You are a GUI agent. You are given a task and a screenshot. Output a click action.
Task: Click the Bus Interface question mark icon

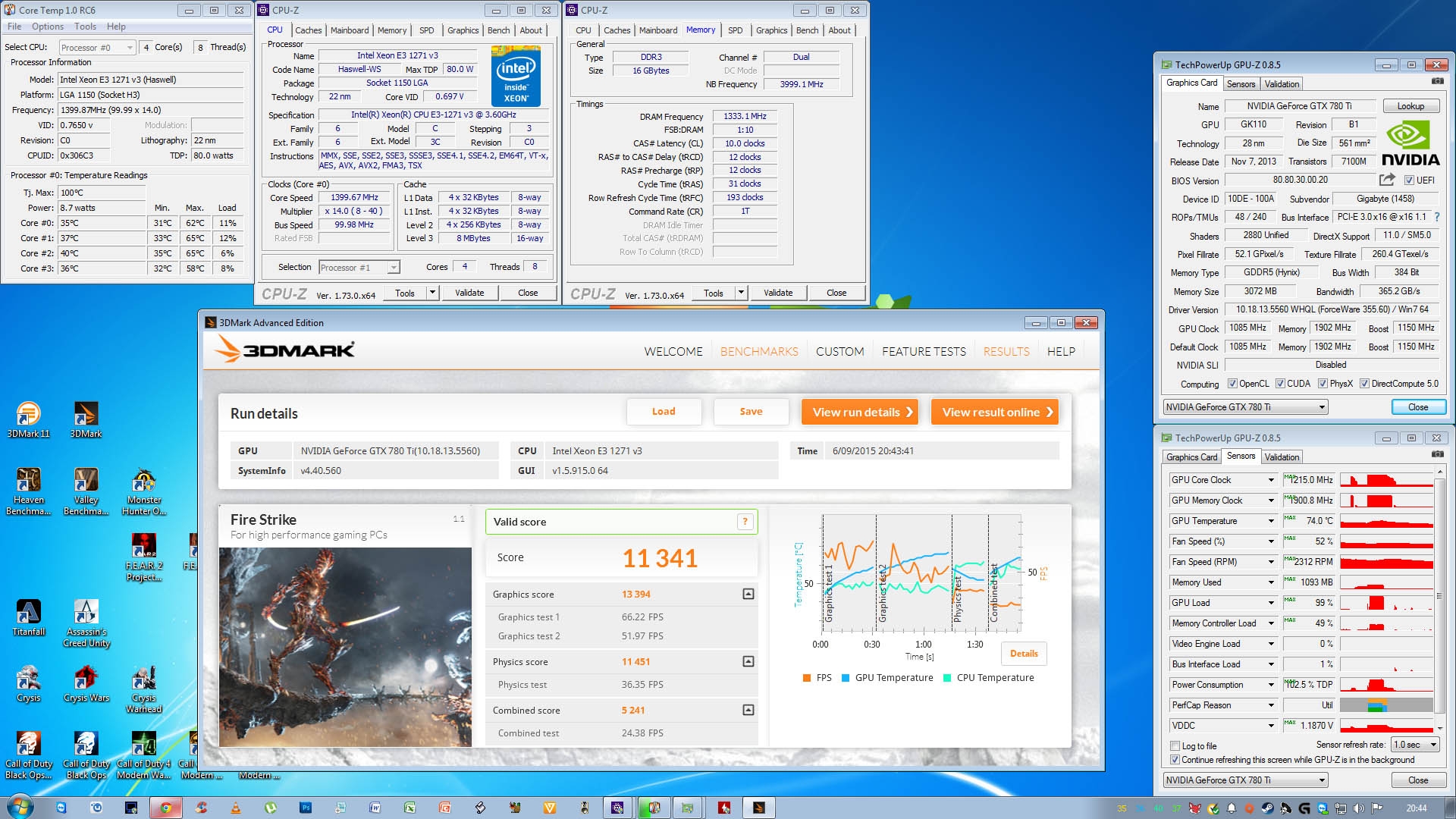coord(1437,217)
